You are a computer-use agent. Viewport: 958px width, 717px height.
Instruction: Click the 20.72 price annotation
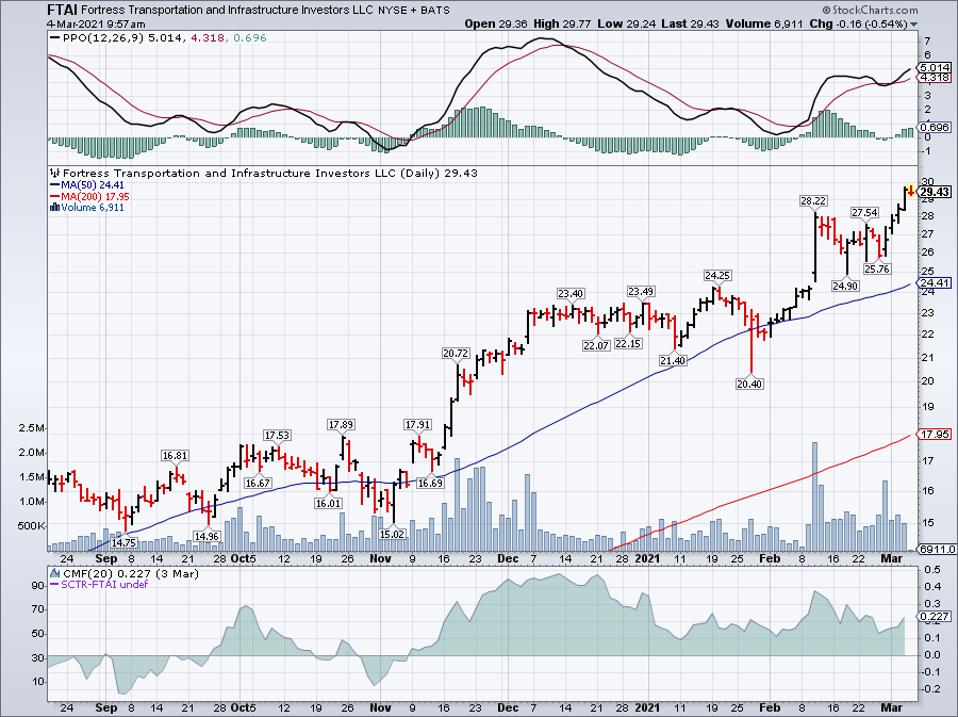[x=456, y=353]
